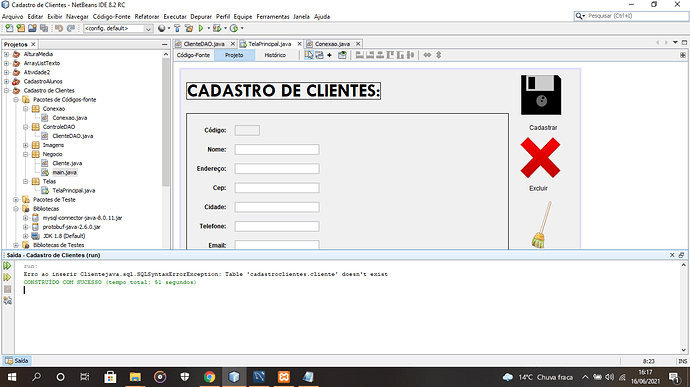Open the config default combo box
This screenshot has width=690, height=387.
pyautogui.click(x=118, y=28)
